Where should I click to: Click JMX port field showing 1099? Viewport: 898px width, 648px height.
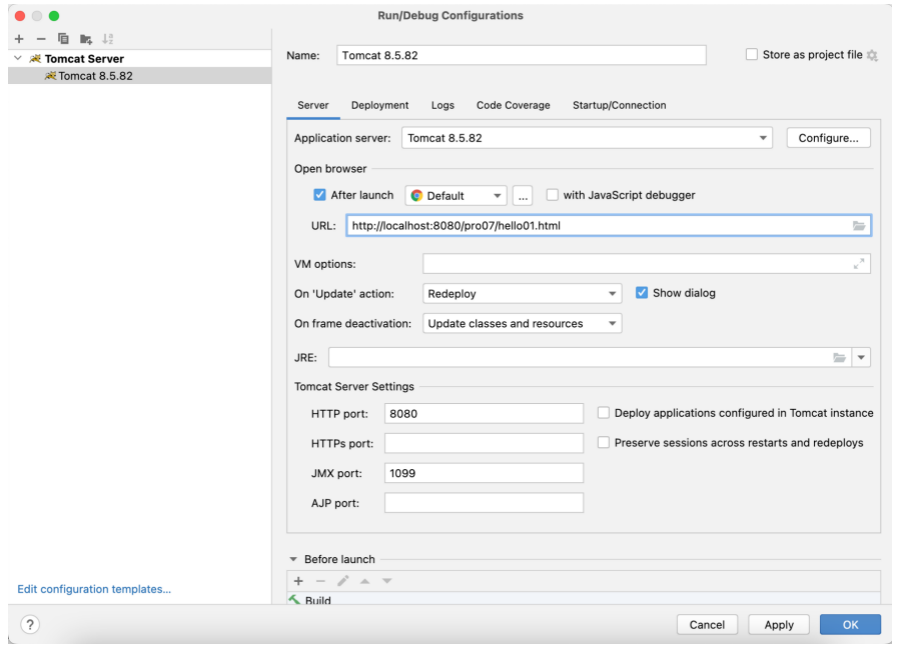484,473
